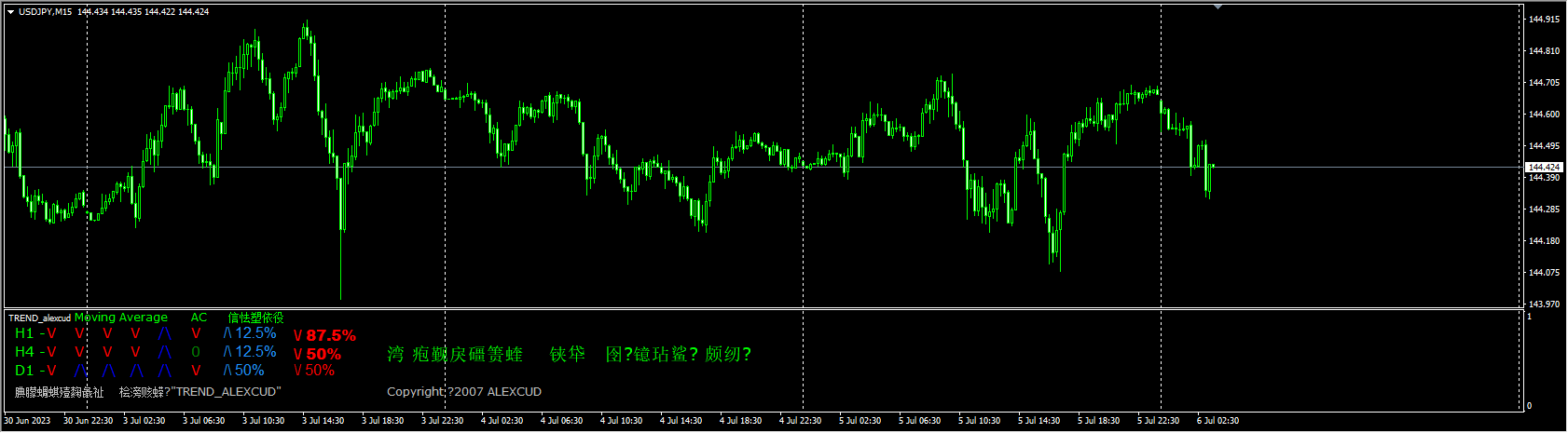The image size is (1568, 433).
Task: Click indicator scale value 1
Action: pyautogui.click(x=1529, y=317)
